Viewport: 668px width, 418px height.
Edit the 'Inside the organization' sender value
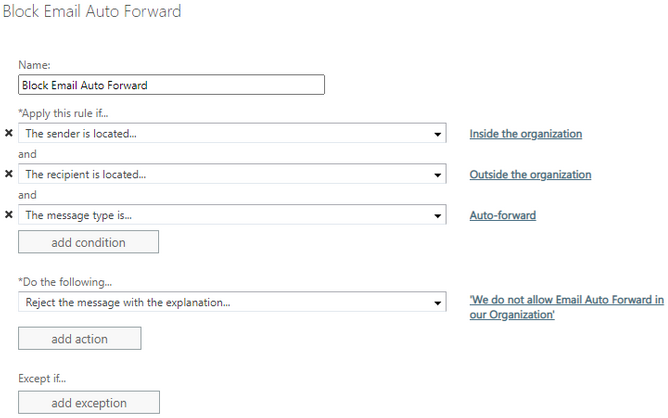(x=525, y=133)
